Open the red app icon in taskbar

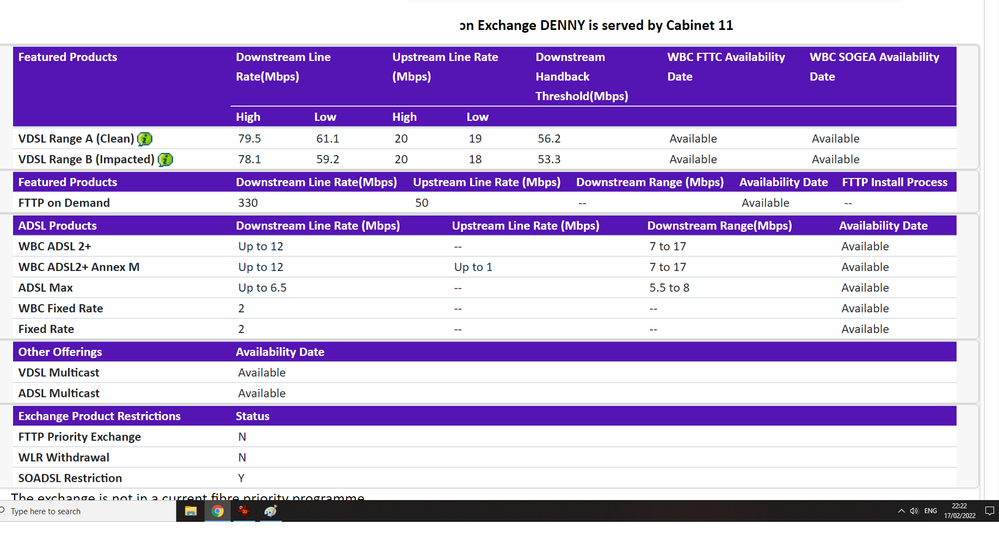coord(243,511)
